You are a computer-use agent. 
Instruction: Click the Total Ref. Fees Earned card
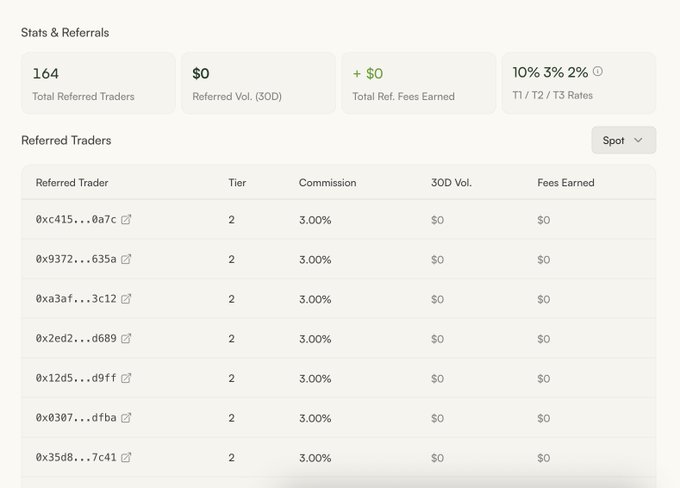(x=418, y=83)
